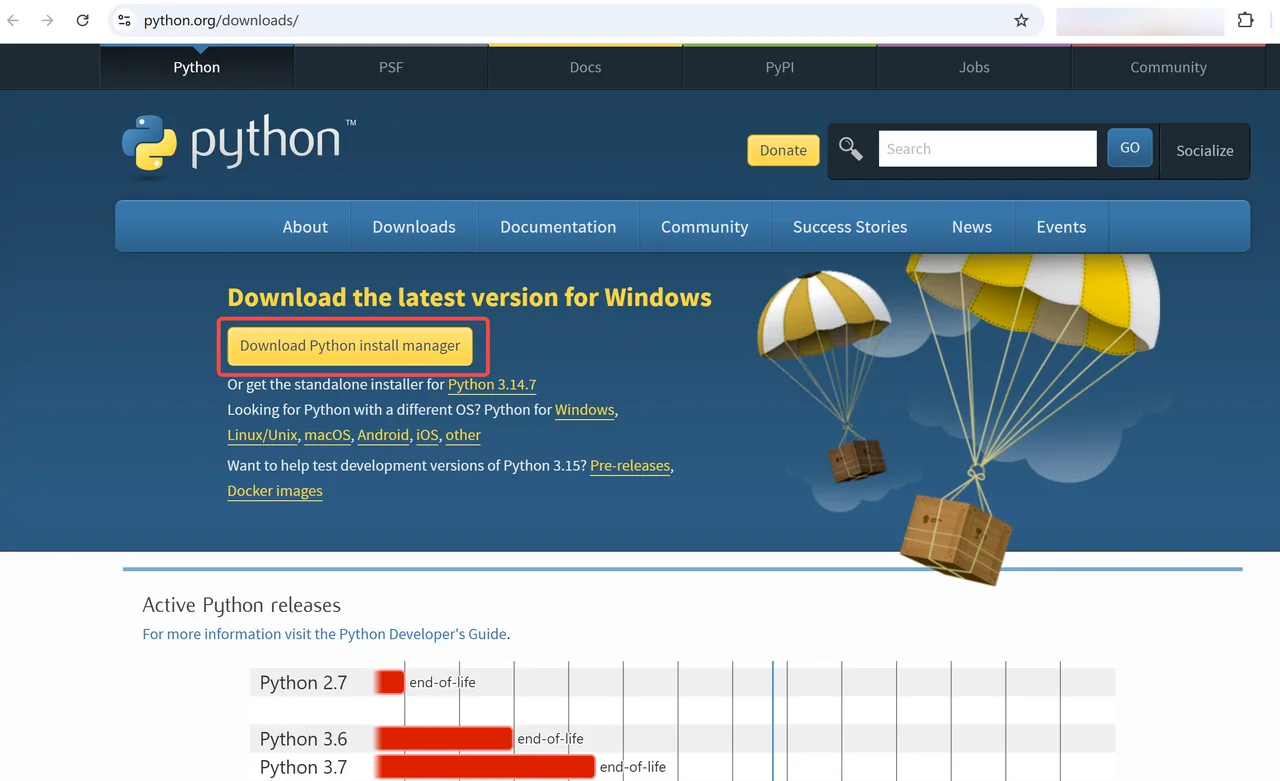The image size is (1280, 781).
Task: Open the Socialize menu
Action: pos(1204,151)
